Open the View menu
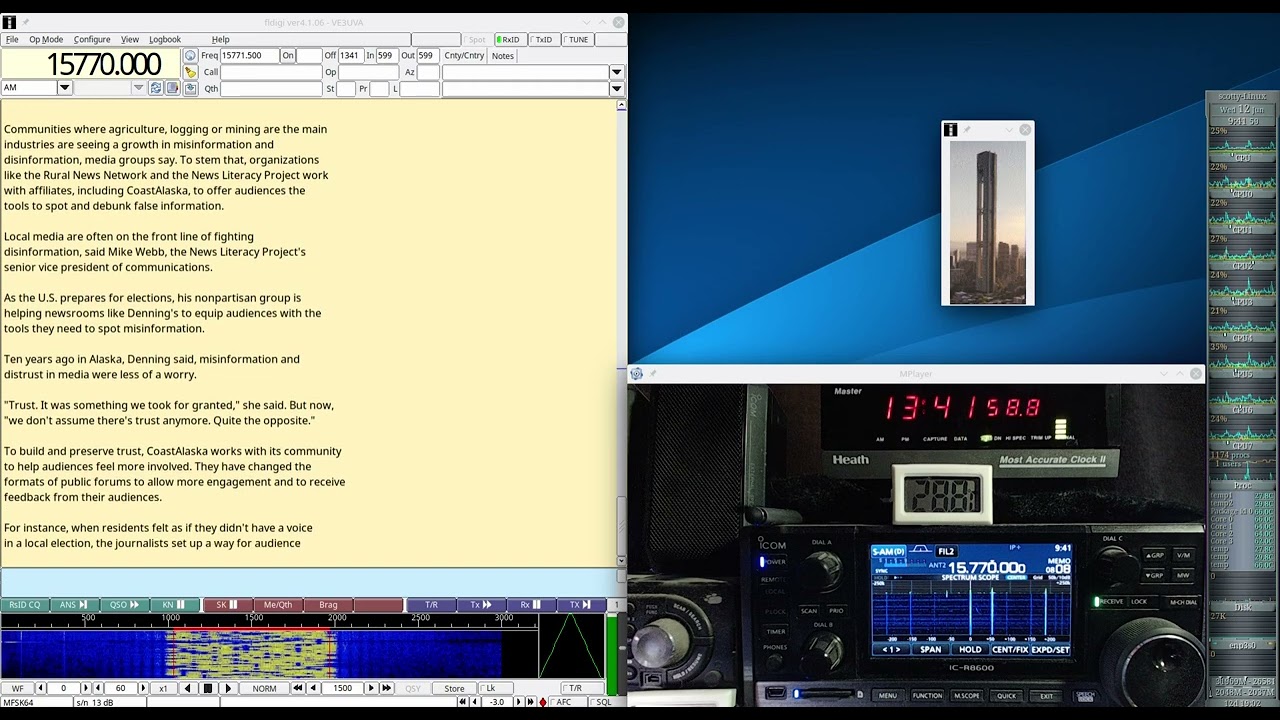Screen dimensions: 1280x720 (x=130, y=40)
